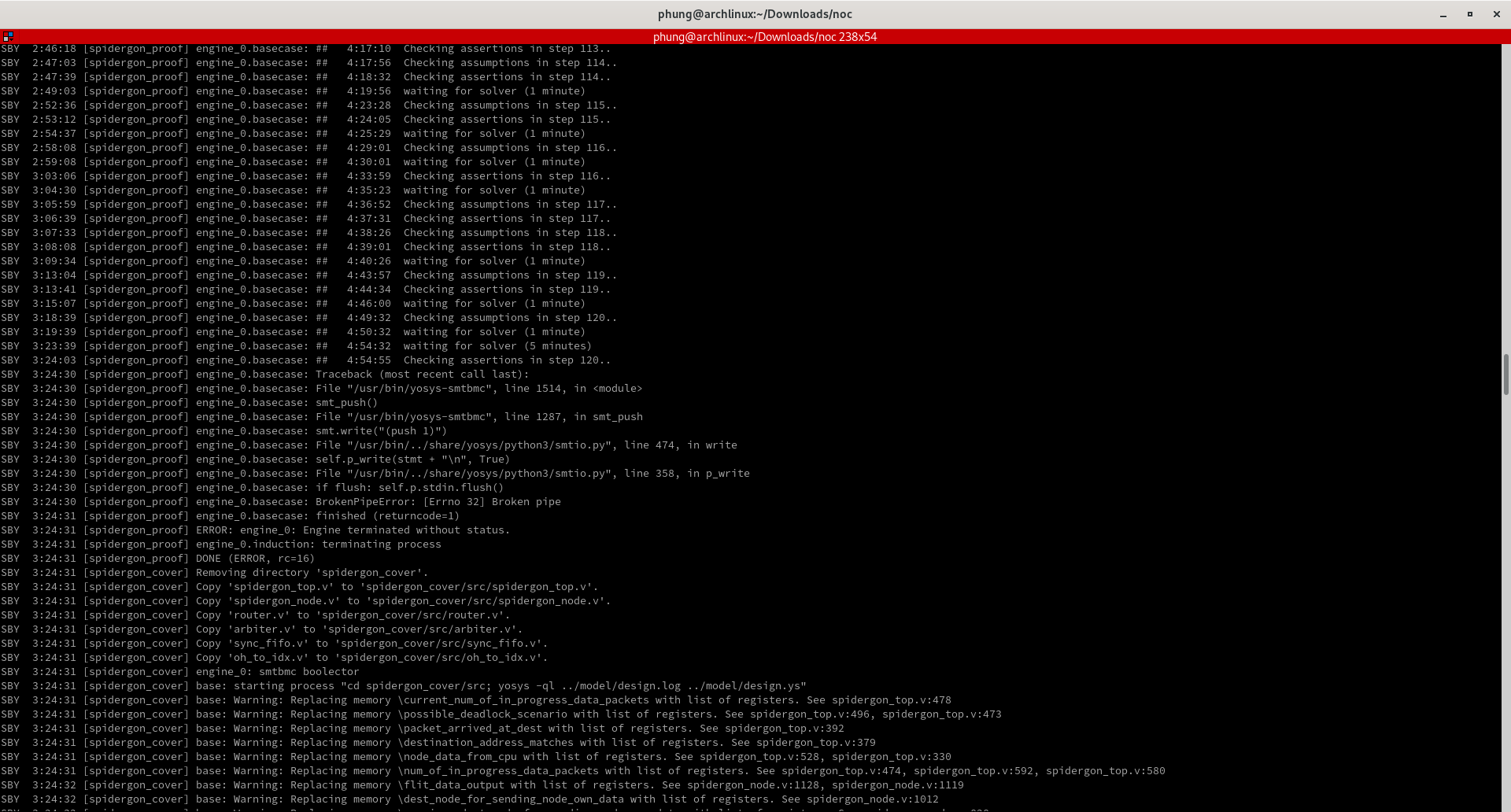This screenshot has width=1511, height=812.
Task: Click the 'DONE (ERROR, rc=16)' line
Action: pyautogui.click(x=255, y=559)
